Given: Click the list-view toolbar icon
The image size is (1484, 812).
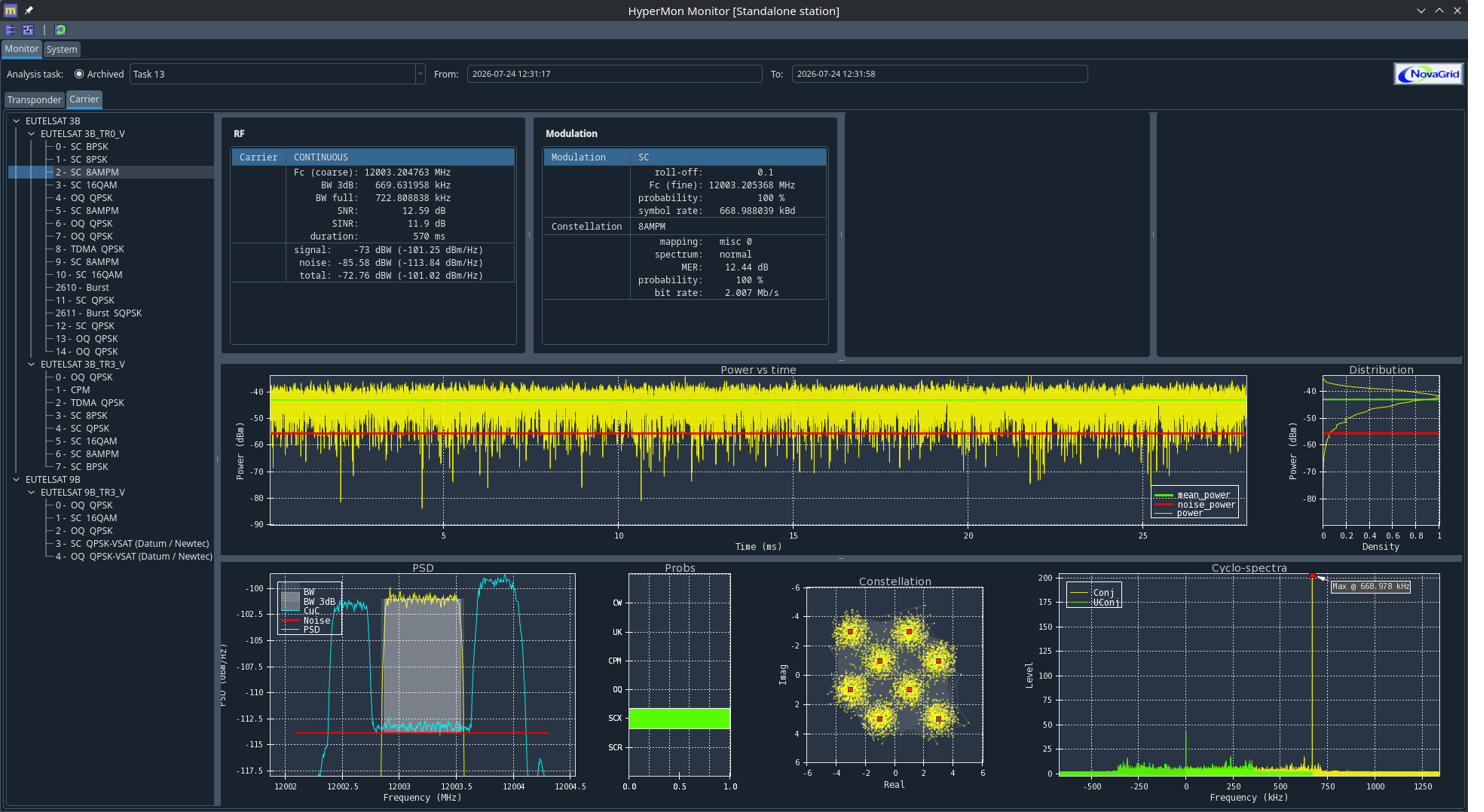Looking at the screenshot, I should pos(11,30).
